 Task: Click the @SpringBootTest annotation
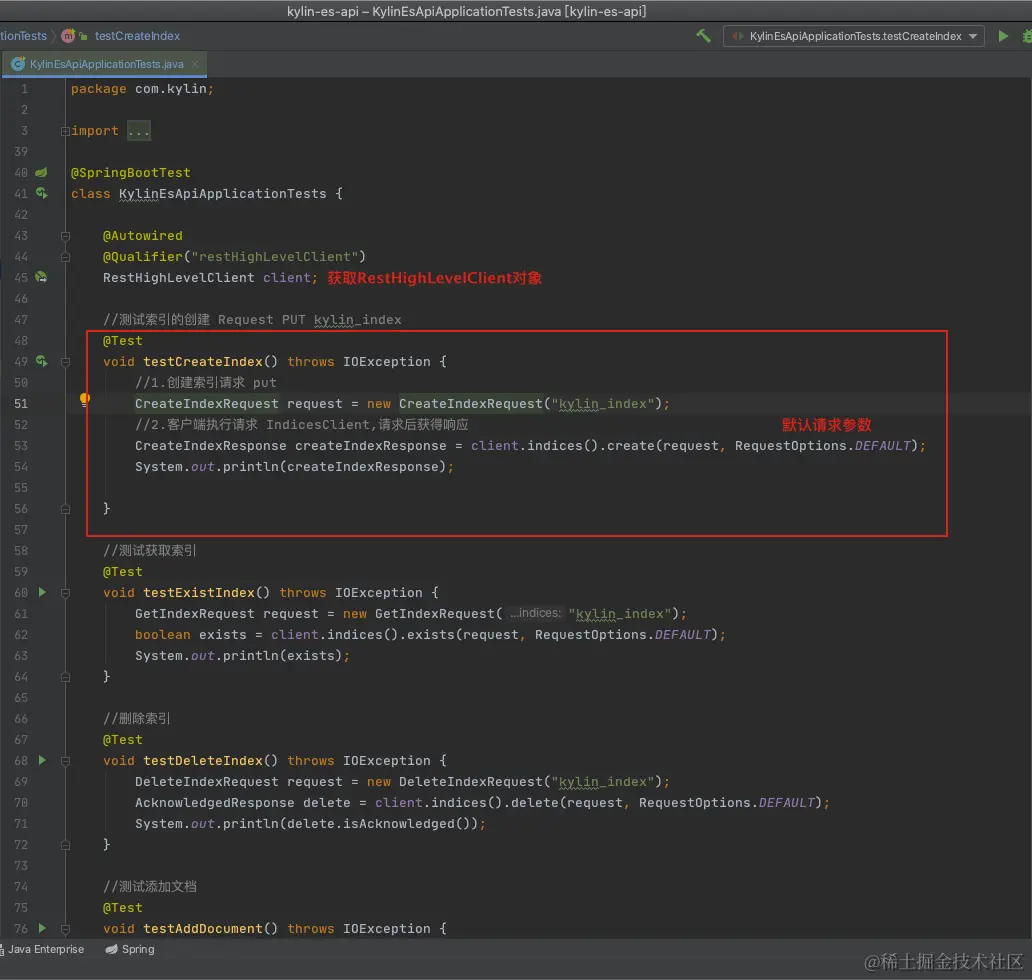pyautogui.click(x=131, y=172)
